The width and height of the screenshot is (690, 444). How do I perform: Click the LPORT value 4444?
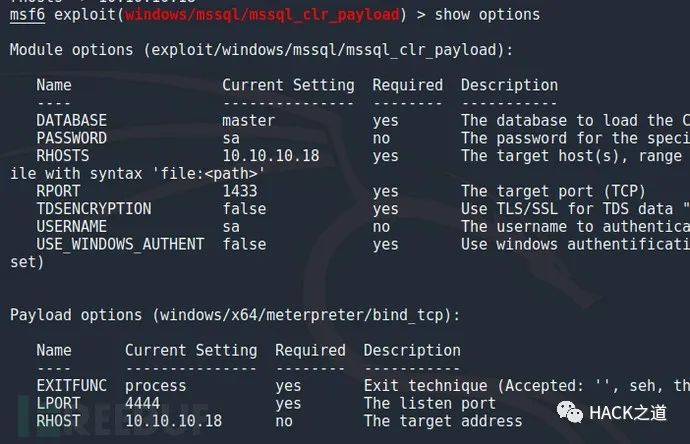[142, 404]
